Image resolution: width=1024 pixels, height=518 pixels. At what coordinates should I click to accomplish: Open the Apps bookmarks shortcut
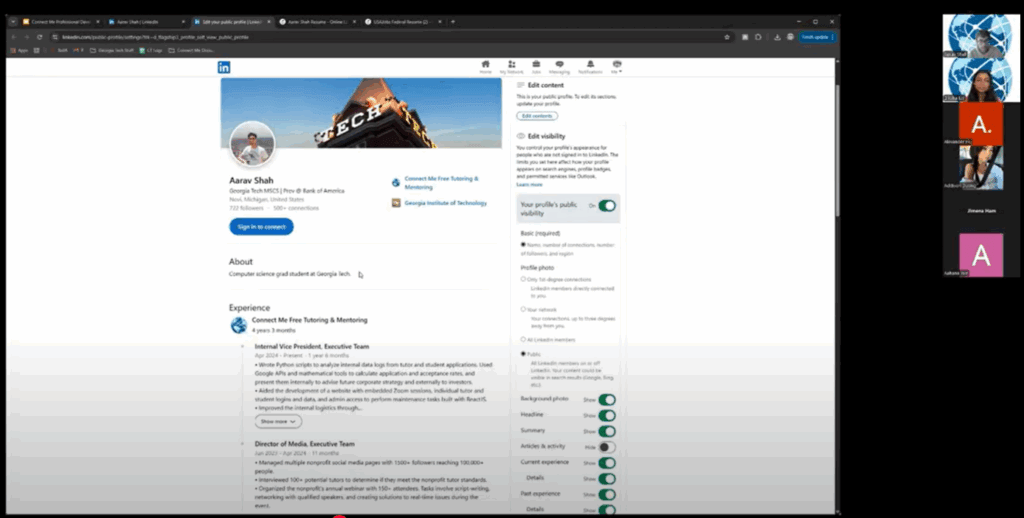pos(20,50)
